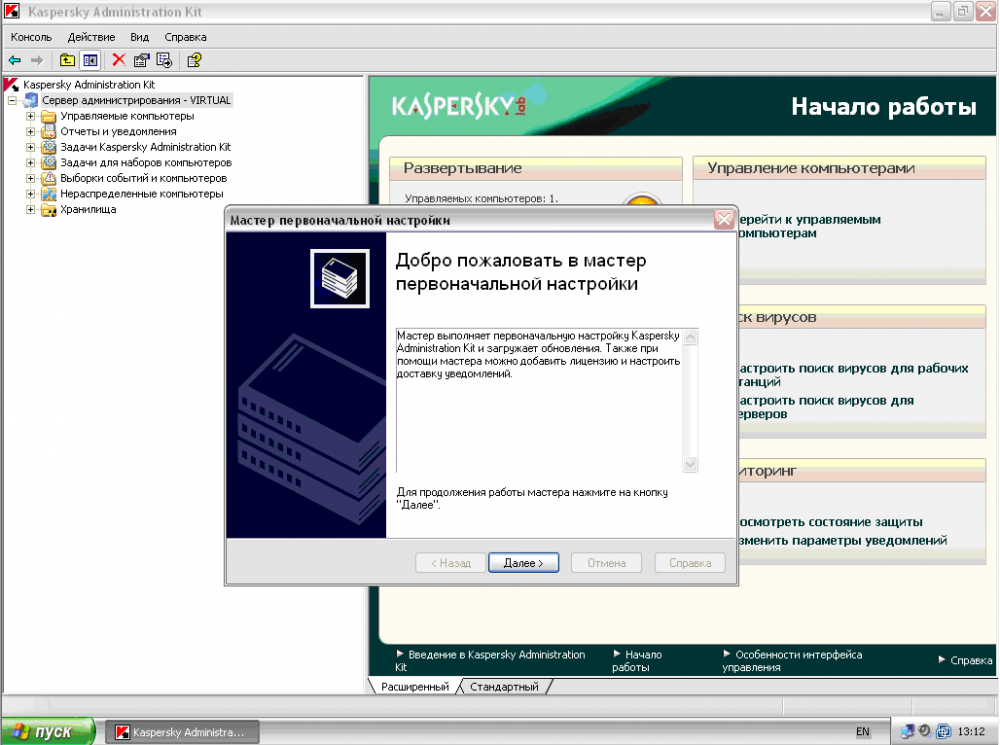The image size is (1000, 745).
Task: Click the tasks for computer sets icon
Action: pyautogui.click(x=48, y=163)
